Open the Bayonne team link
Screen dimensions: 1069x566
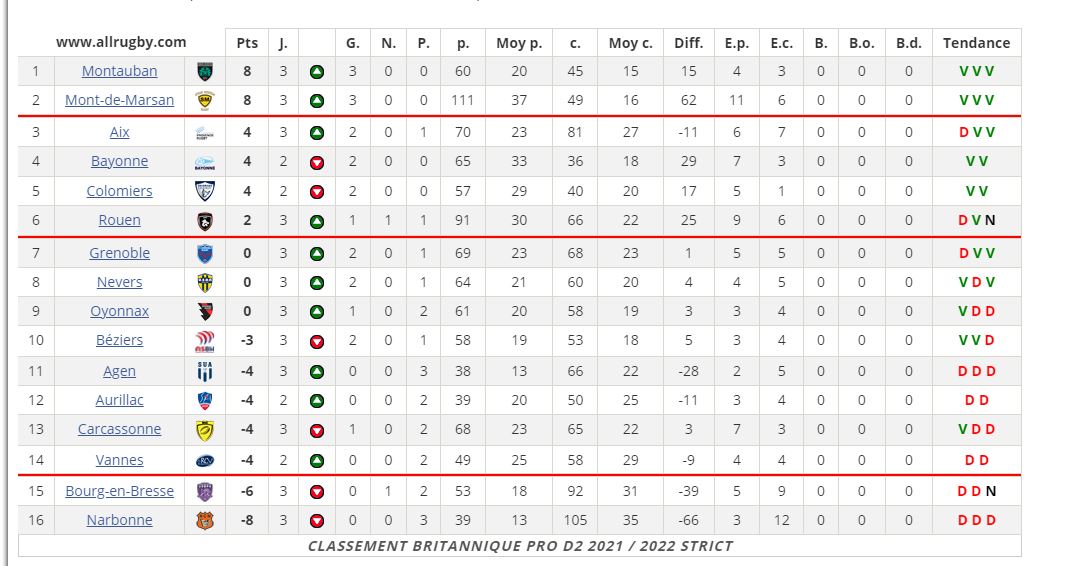point(119,162)
